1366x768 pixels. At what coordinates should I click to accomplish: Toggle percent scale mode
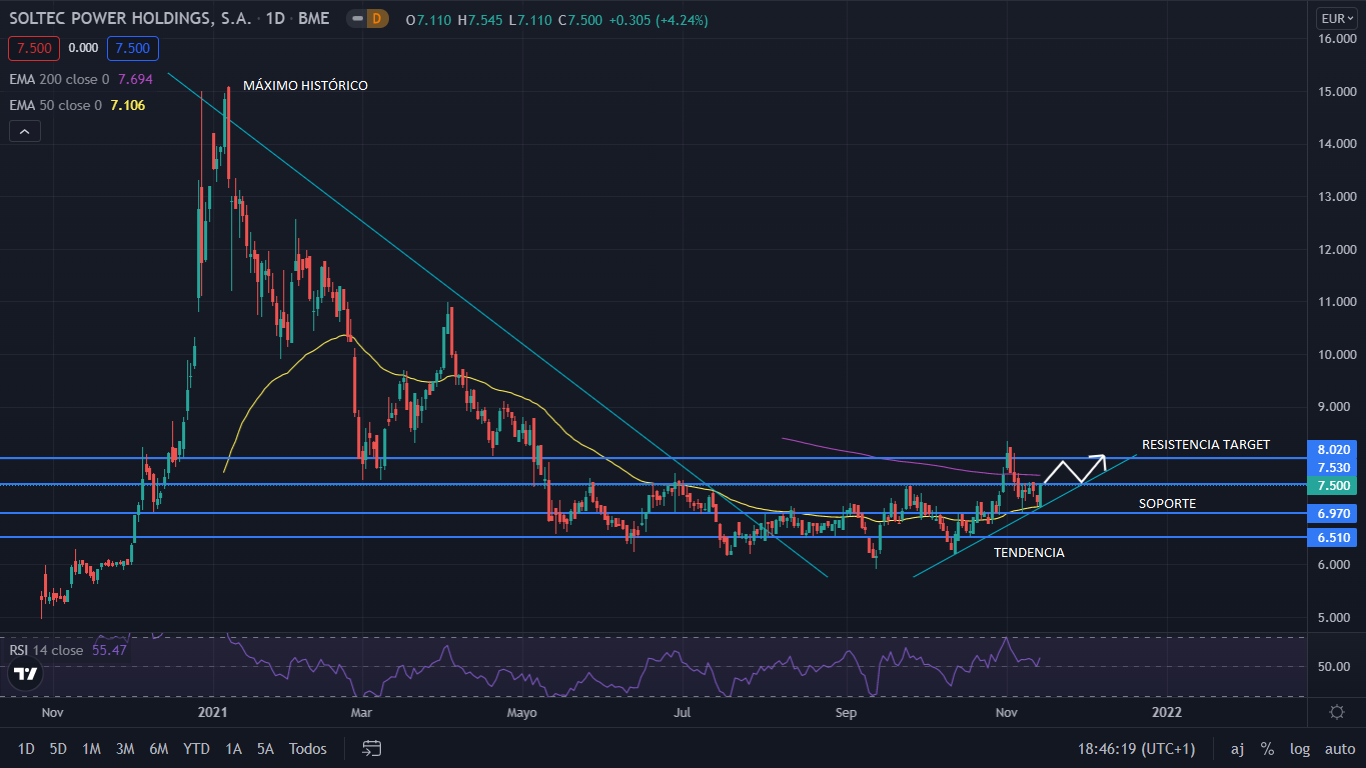pyautogui.click(x=1267, y=748)
